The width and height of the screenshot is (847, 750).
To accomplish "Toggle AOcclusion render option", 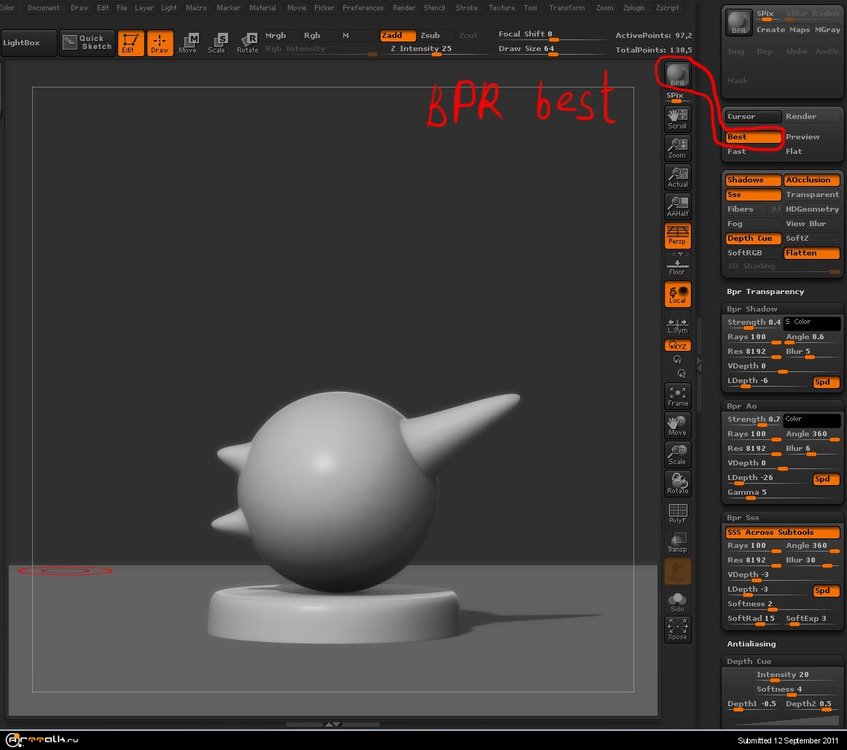I will (811, 180).
